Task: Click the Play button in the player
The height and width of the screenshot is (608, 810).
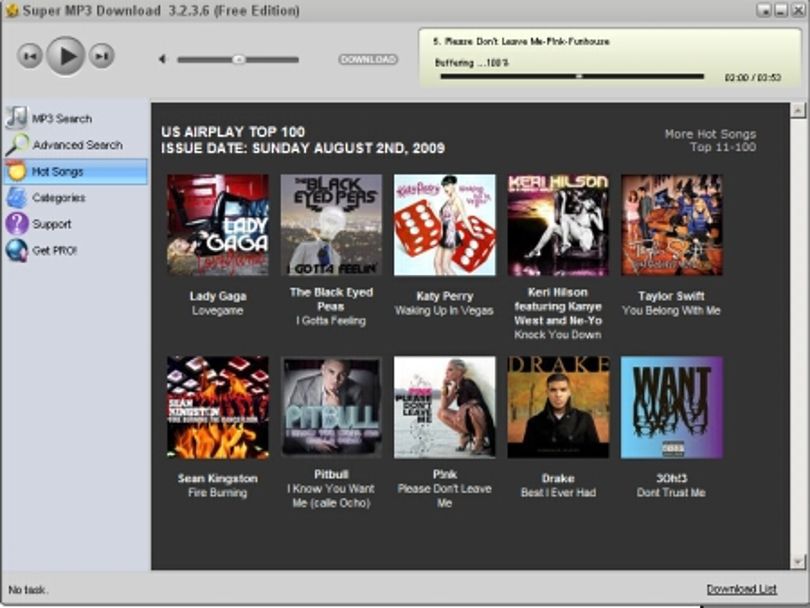Action: [66, 56]
